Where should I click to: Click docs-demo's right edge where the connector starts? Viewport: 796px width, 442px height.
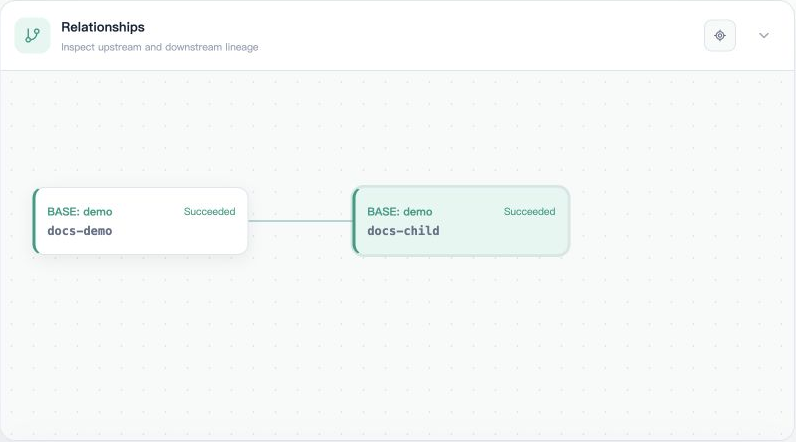(248, 221)
